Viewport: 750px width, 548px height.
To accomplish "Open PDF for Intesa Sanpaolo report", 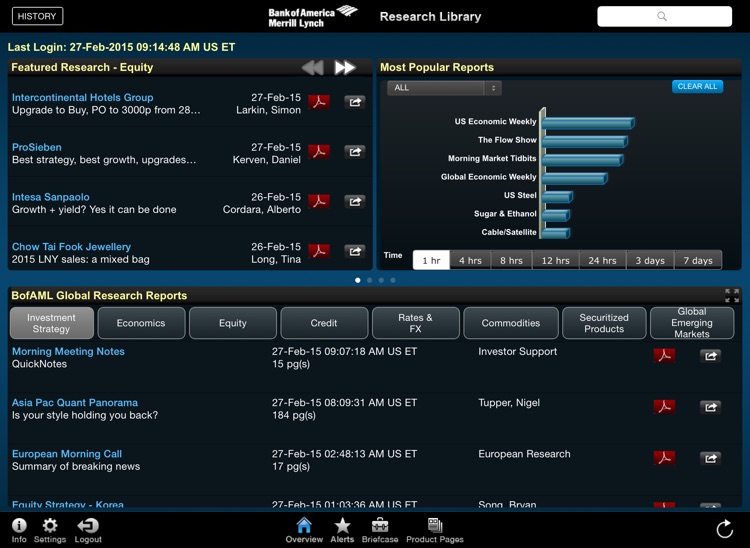I will (319, 201).
